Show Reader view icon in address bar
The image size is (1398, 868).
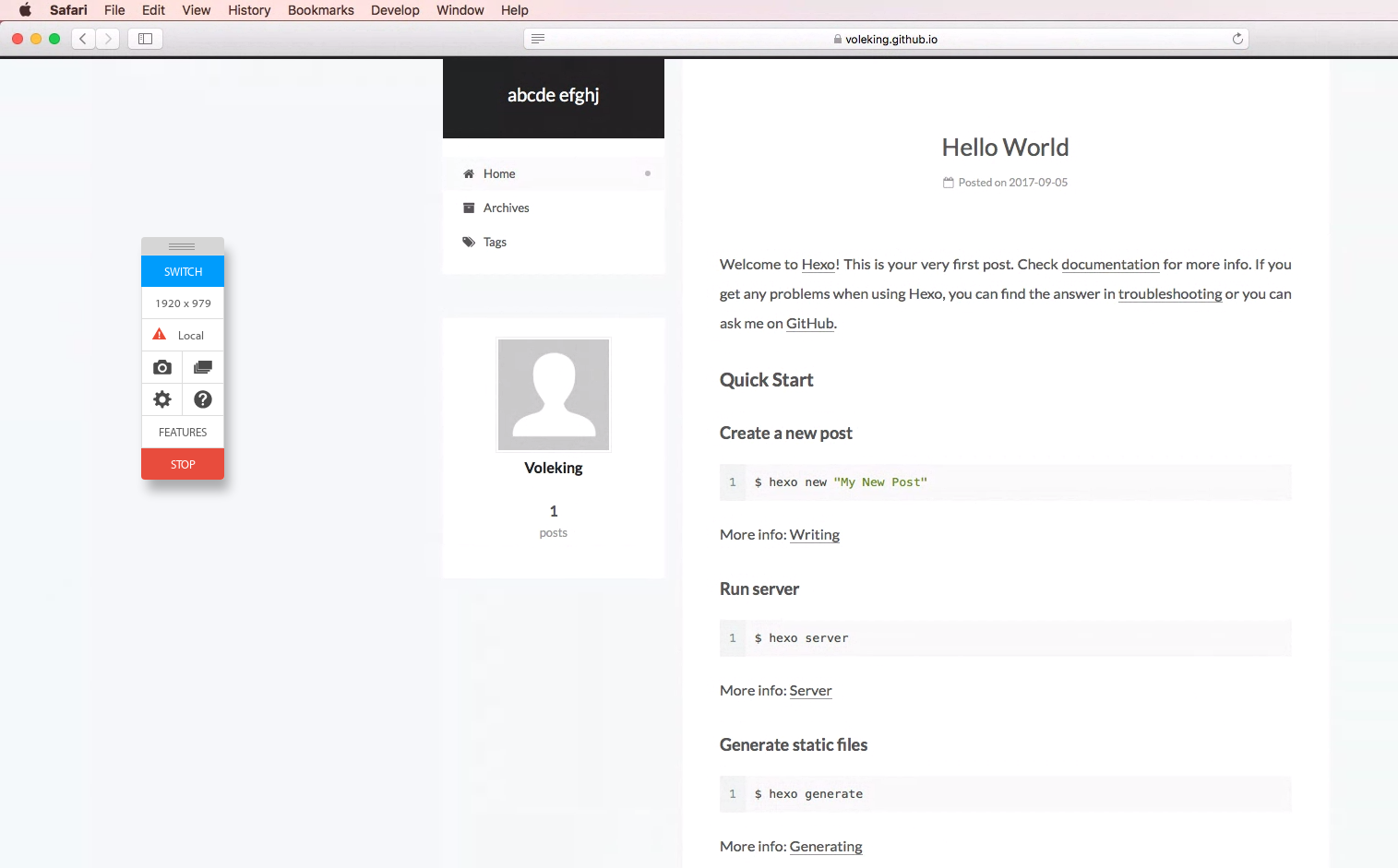(x=538, y=39)
